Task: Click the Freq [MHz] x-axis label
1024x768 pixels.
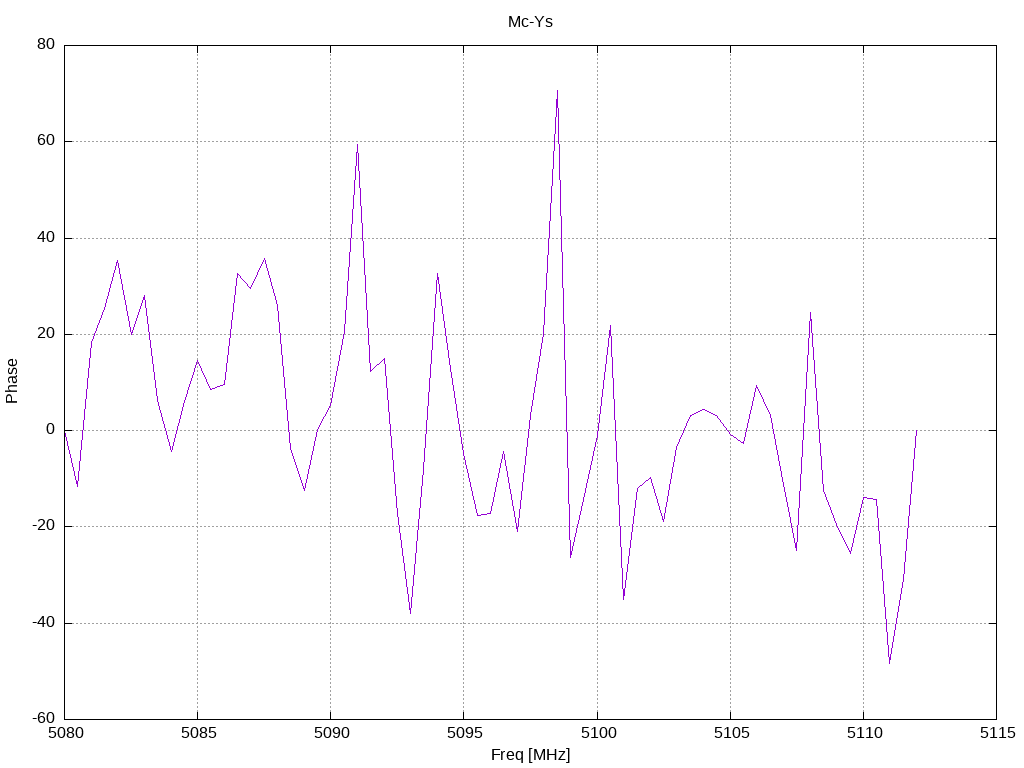Action: [530, 755]
